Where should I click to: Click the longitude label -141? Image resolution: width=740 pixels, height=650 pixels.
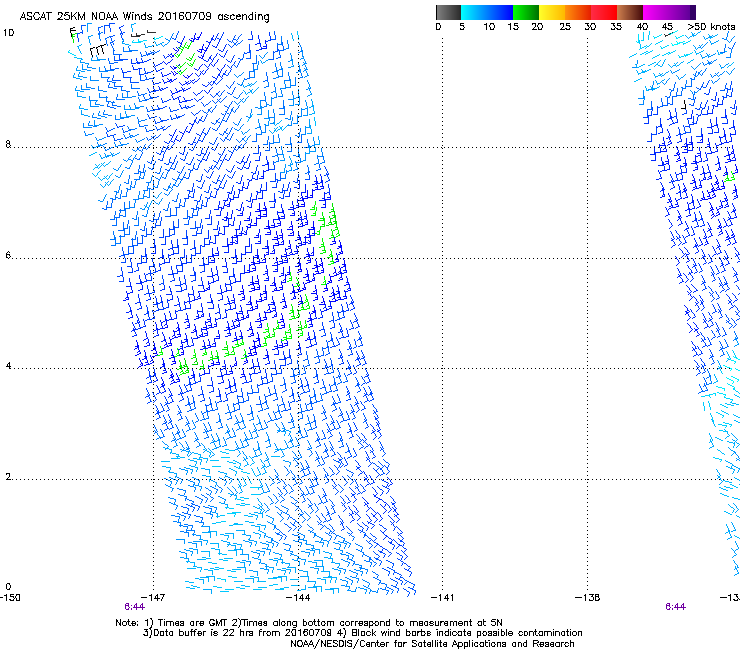pos(443,598)
